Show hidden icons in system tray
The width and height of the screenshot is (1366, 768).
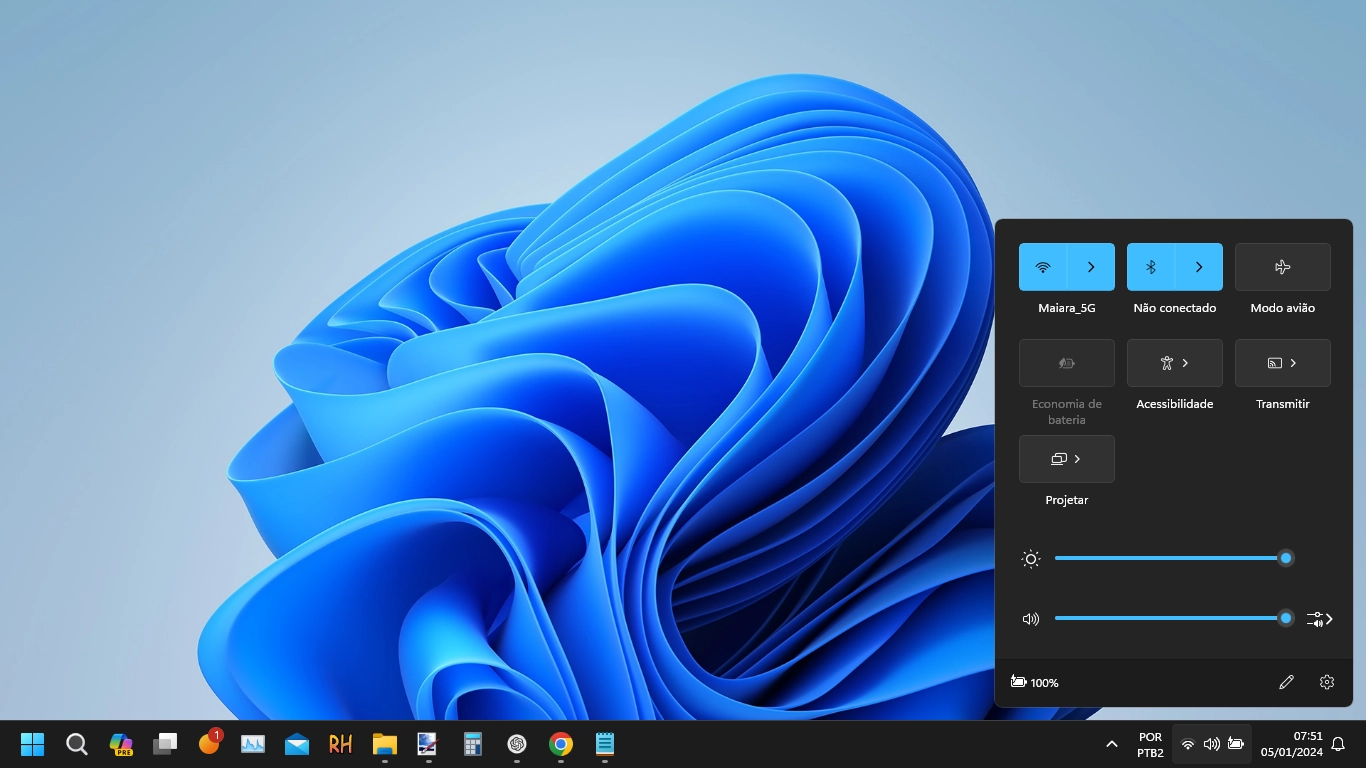tap(1111, 744)
